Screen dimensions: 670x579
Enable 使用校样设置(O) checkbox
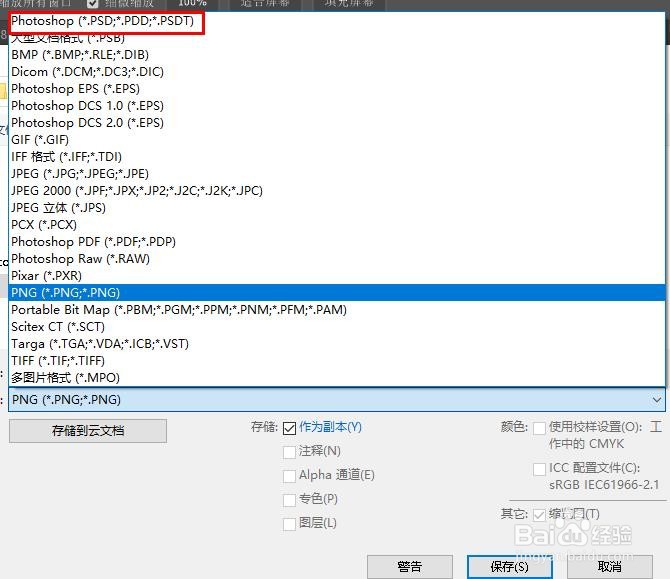coord(539,428)
